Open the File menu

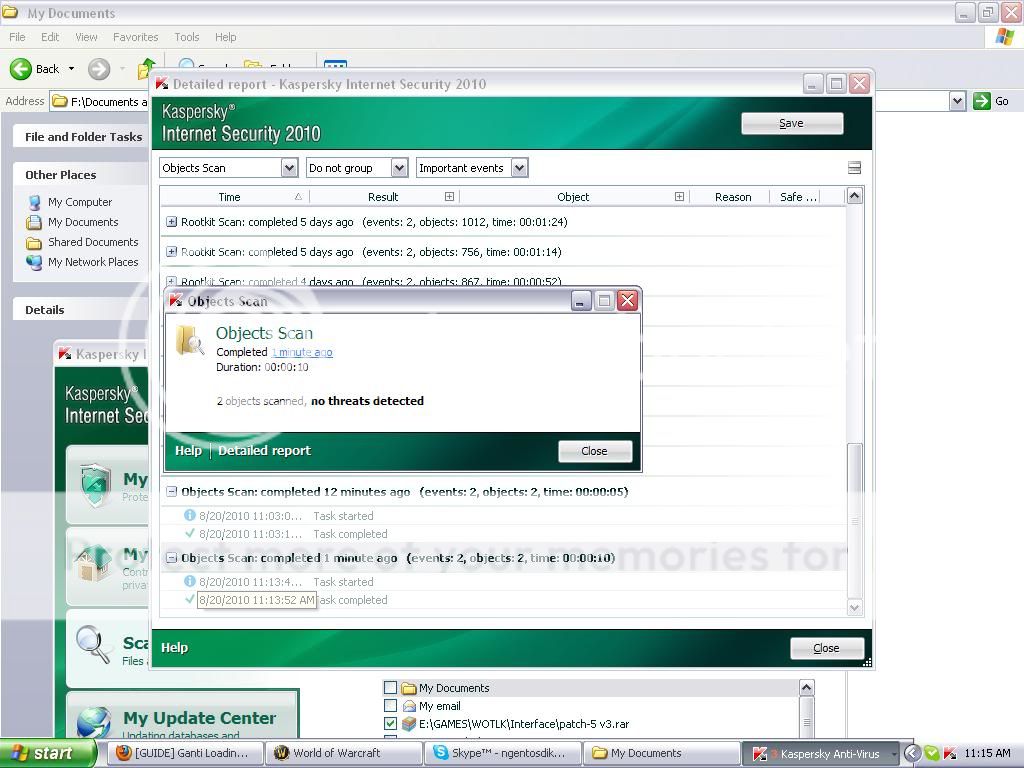(18, 37)
